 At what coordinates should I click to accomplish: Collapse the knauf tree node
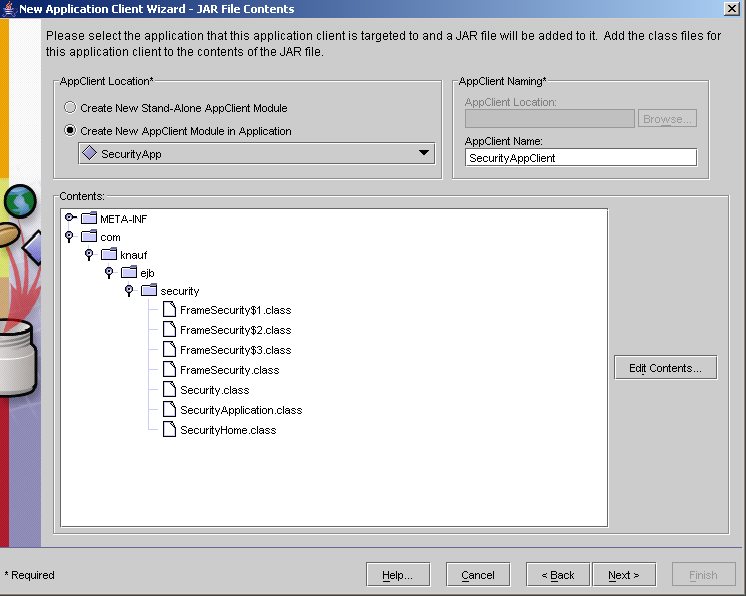(x=89, y=254)
